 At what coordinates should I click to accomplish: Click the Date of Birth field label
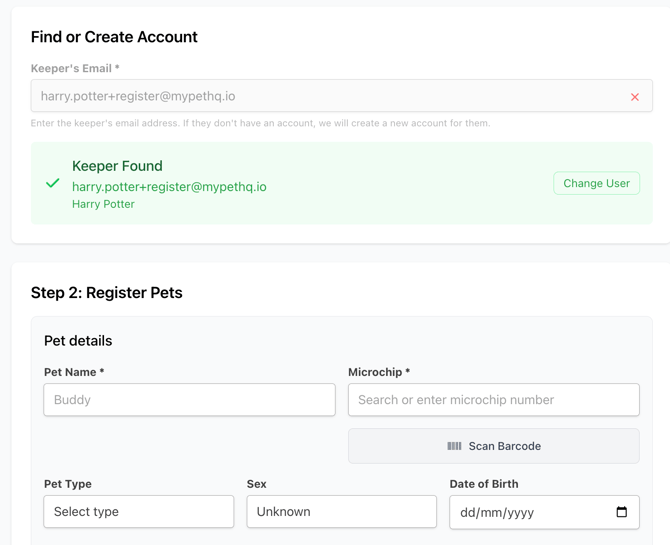pos(484,484)
